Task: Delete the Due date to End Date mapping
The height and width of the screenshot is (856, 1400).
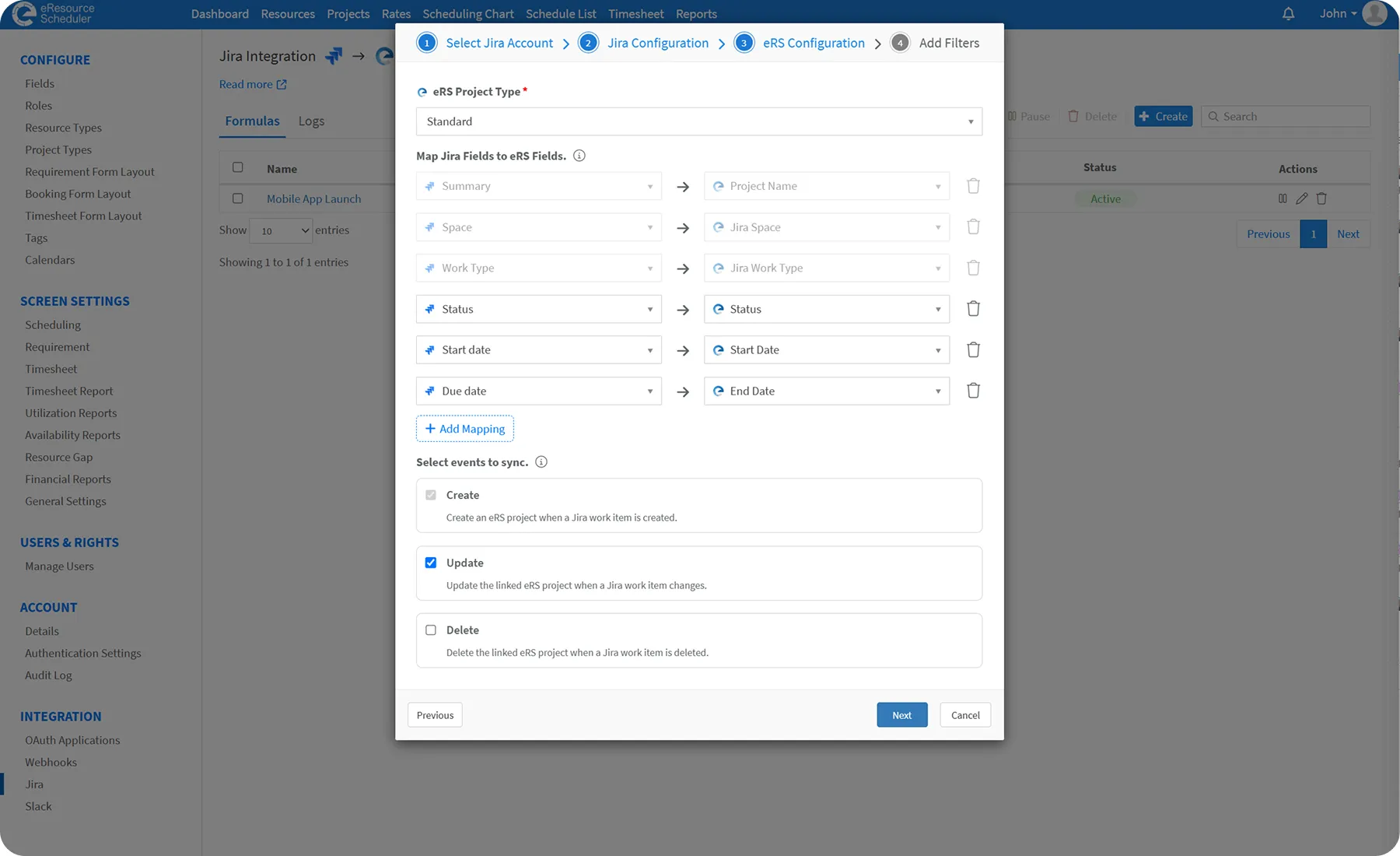Action: [973, 391]
